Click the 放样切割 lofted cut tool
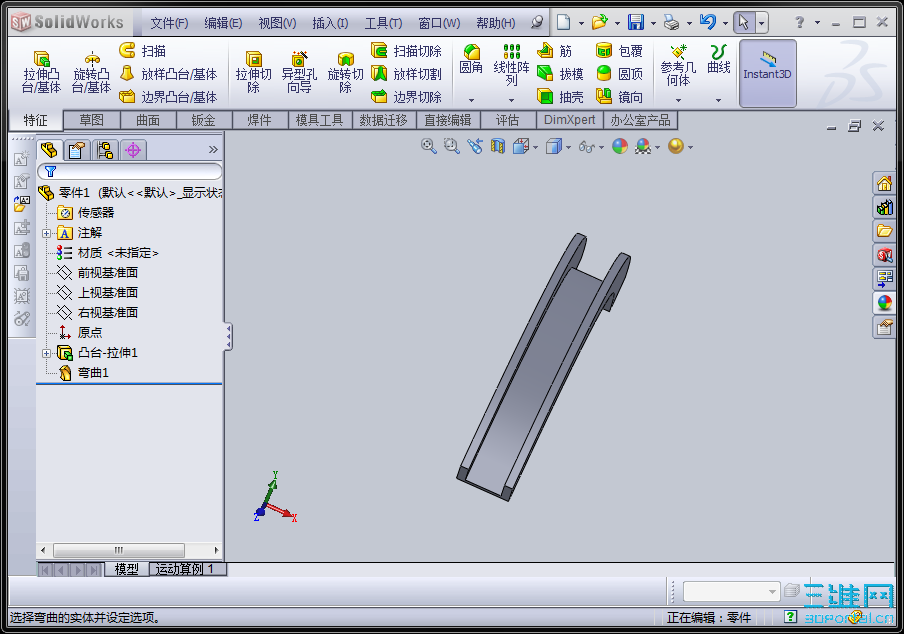904x634 pixels. coord(406,74)
